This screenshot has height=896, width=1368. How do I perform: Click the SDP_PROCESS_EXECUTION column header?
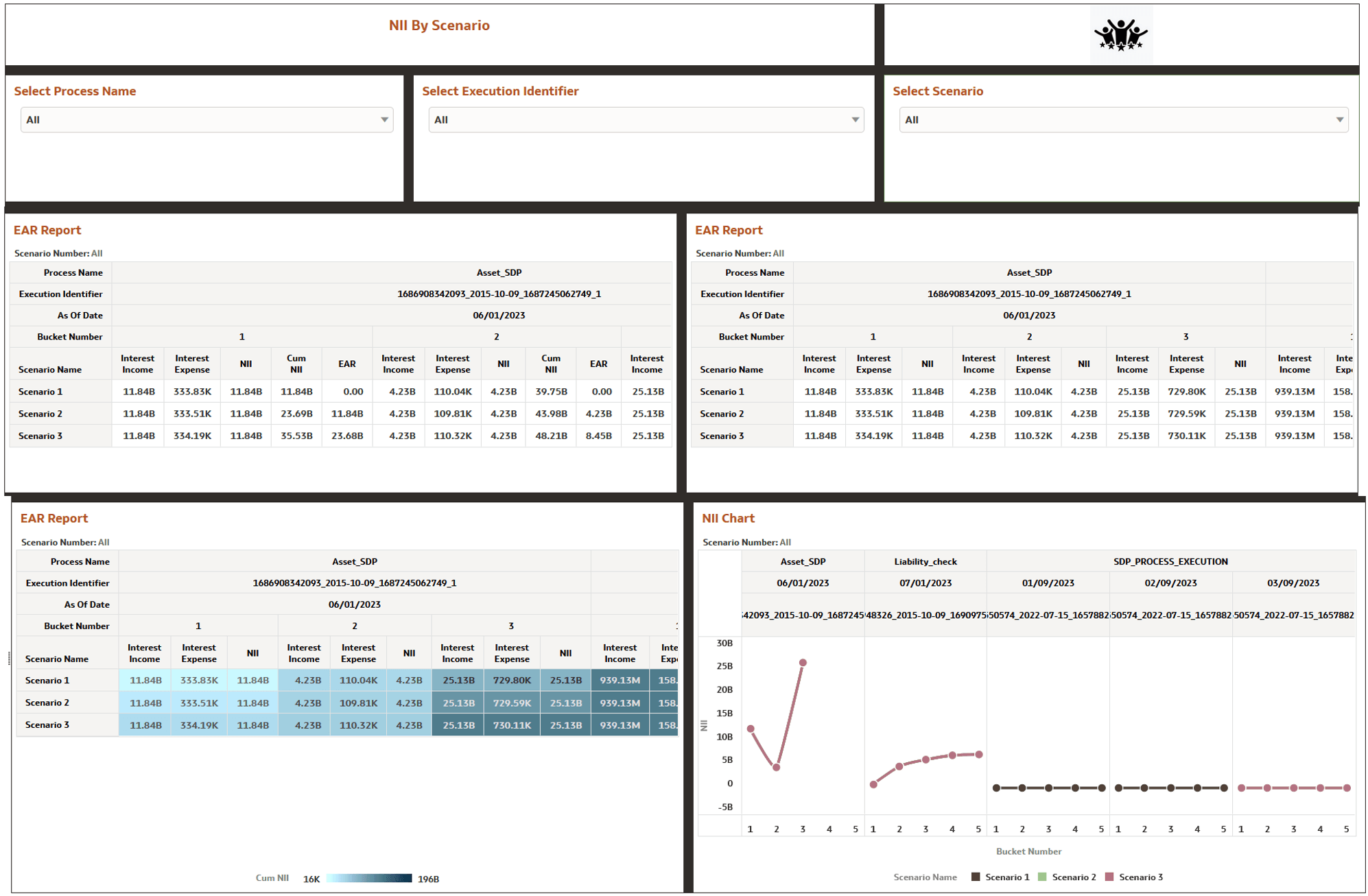tap(1171, 561)
